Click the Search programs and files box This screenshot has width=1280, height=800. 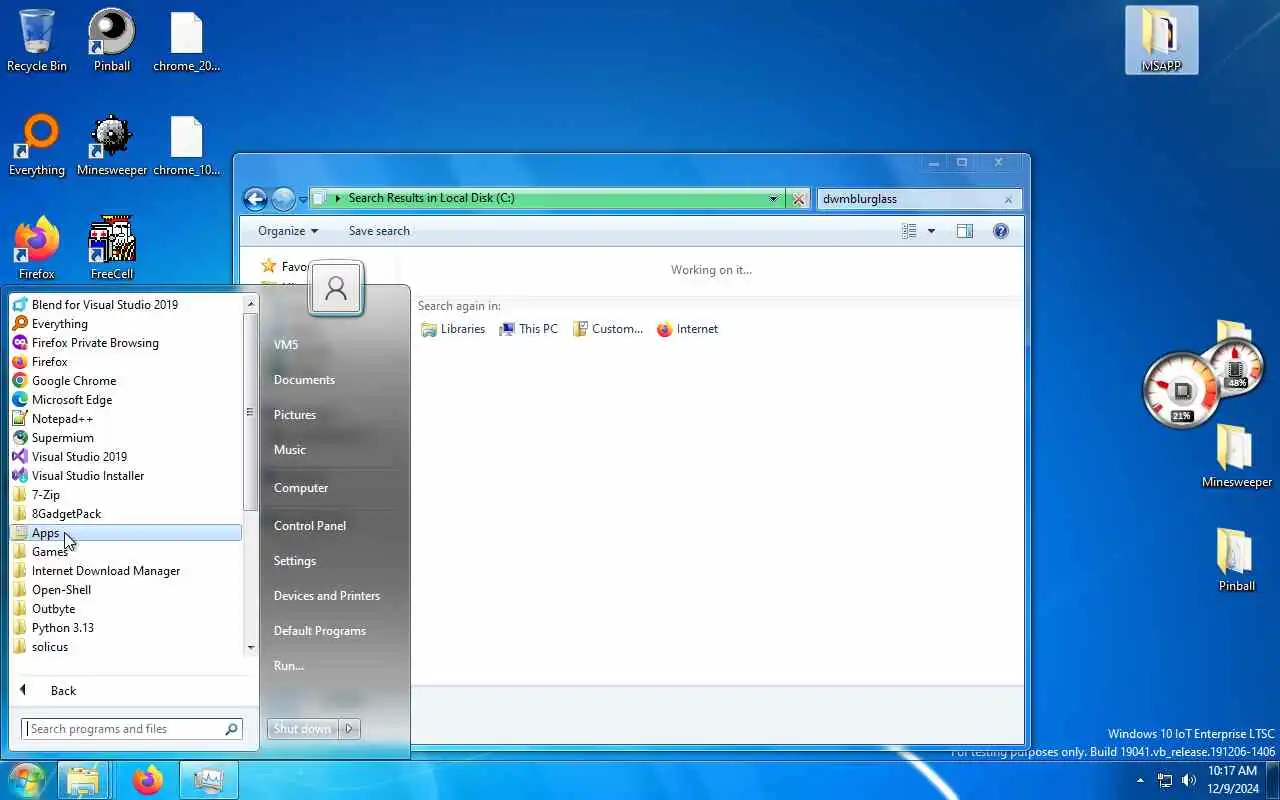click(x=132, y=729)
